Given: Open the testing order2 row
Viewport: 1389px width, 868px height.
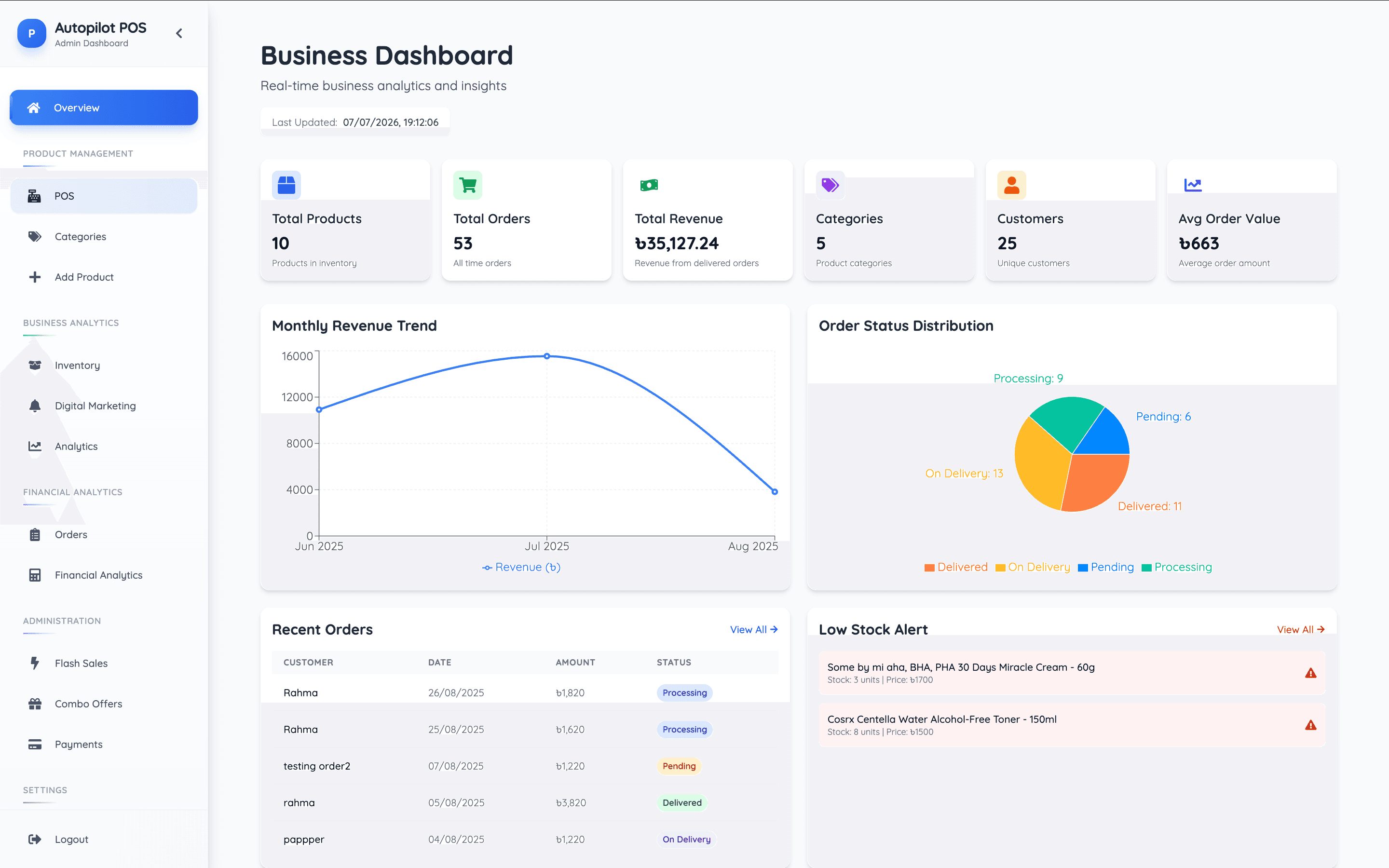Looking at the screenshot, I should (525, 766).
